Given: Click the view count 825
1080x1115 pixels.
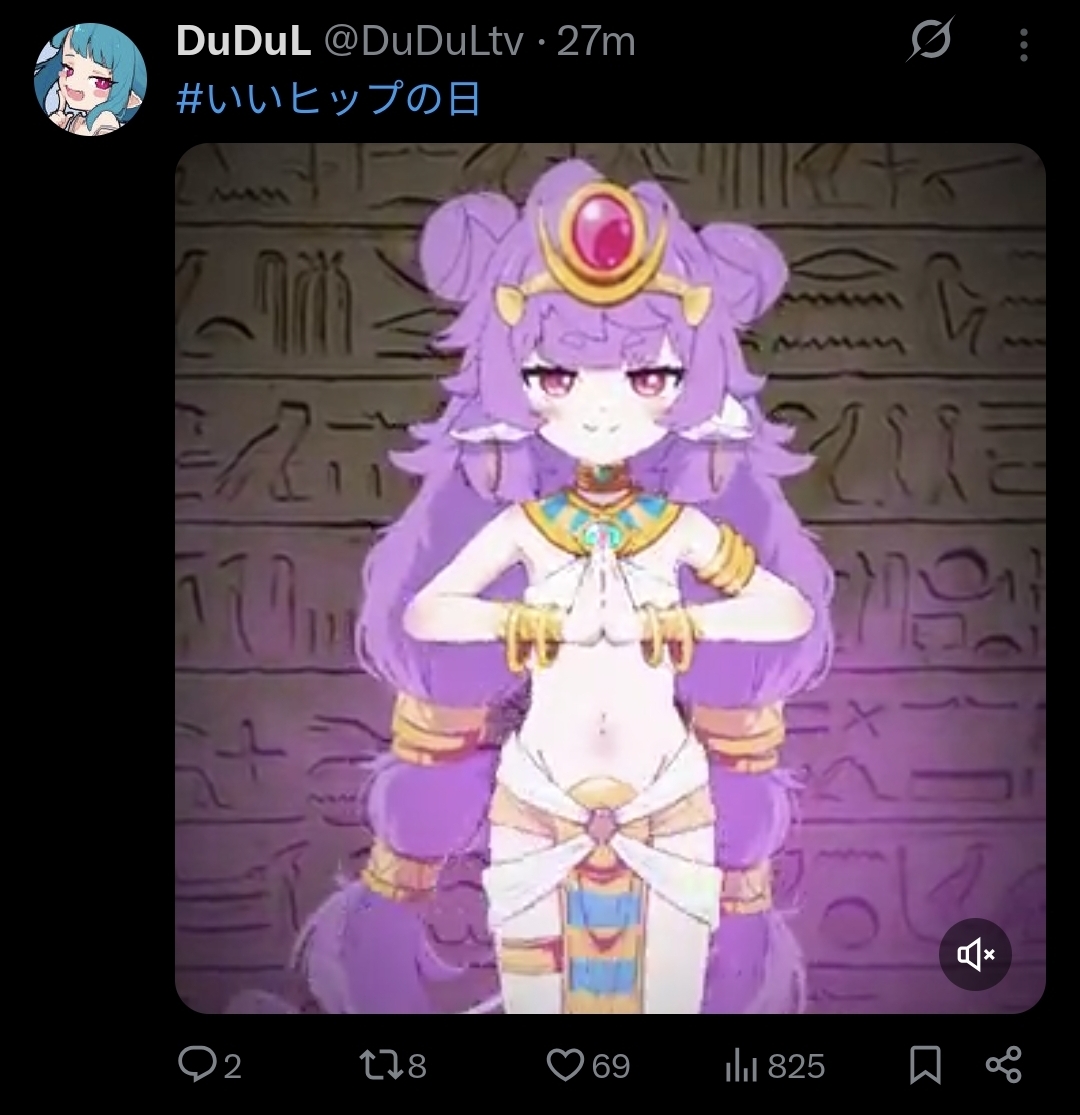Looking at the screenshot, I should coord(796,1067).
